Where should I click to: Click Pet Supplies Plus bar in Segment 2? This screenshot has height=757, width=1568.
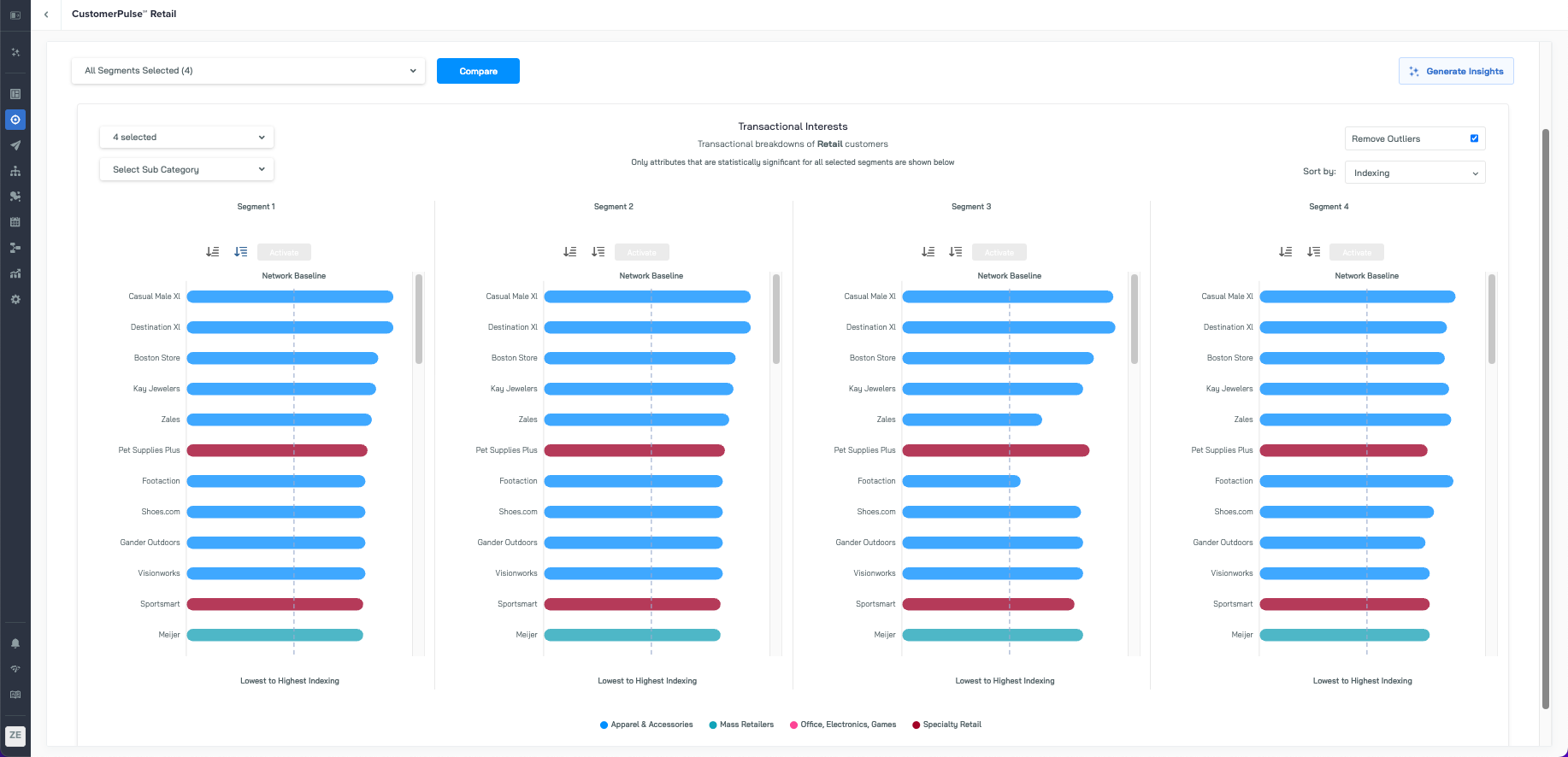634,450
